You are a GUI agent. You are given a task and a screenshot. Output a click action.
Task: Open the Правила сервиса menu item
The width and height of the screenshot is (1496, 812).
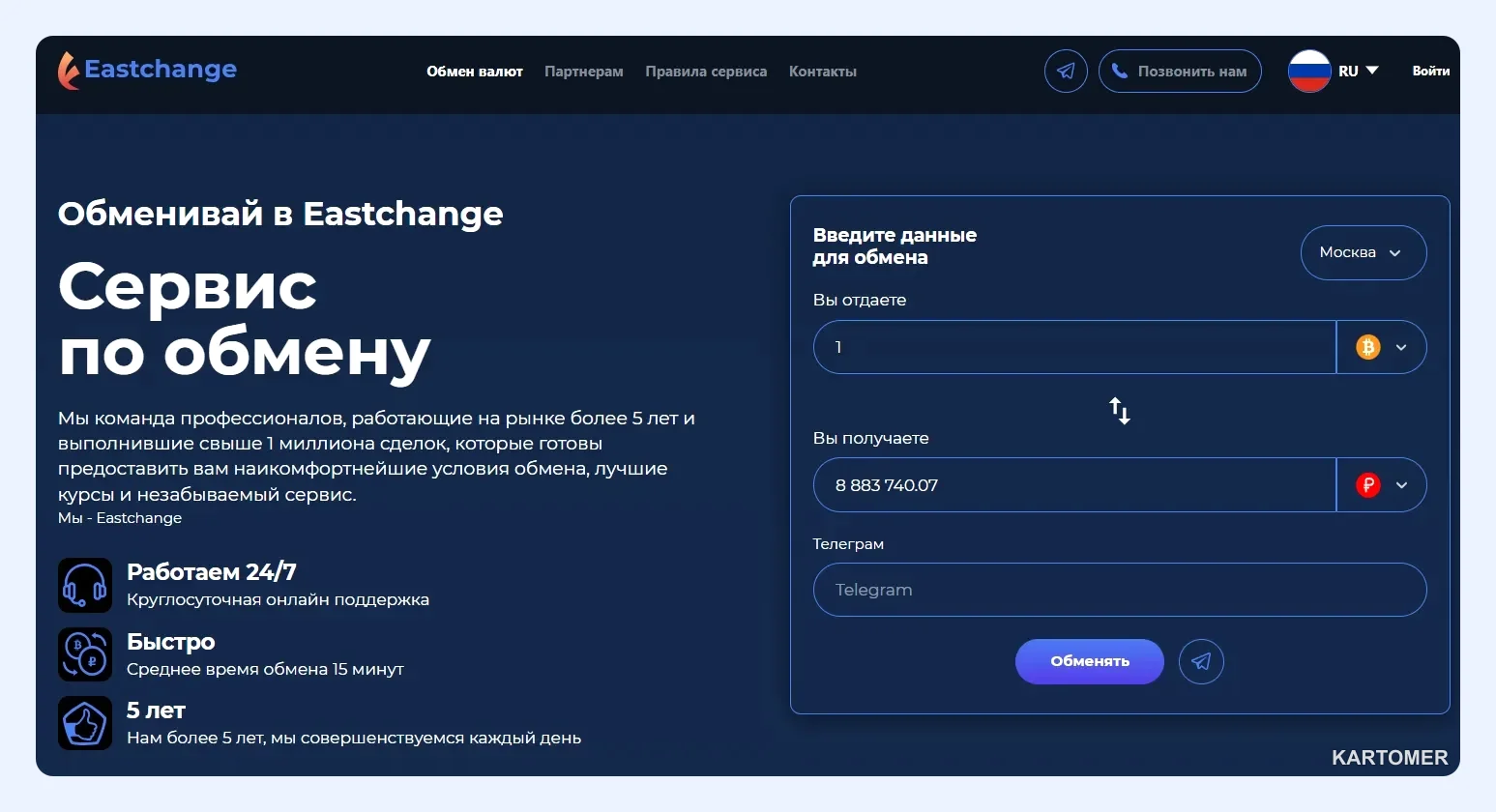(706, 72)
